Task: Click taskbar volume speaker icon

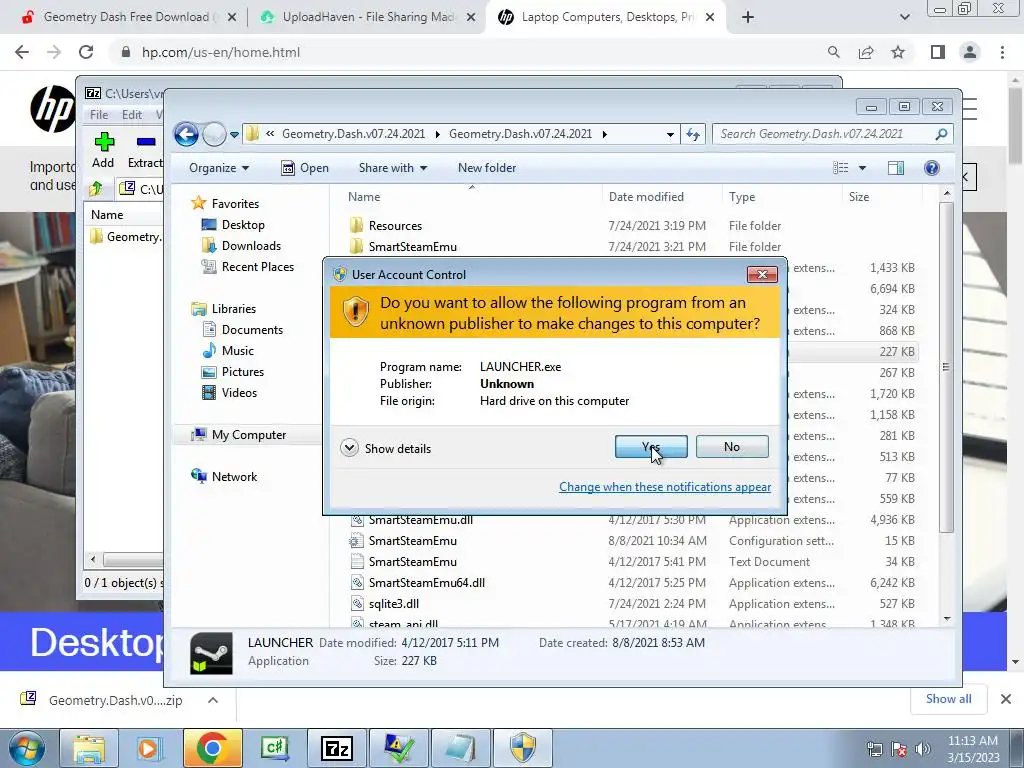Action: pos(923,749)
